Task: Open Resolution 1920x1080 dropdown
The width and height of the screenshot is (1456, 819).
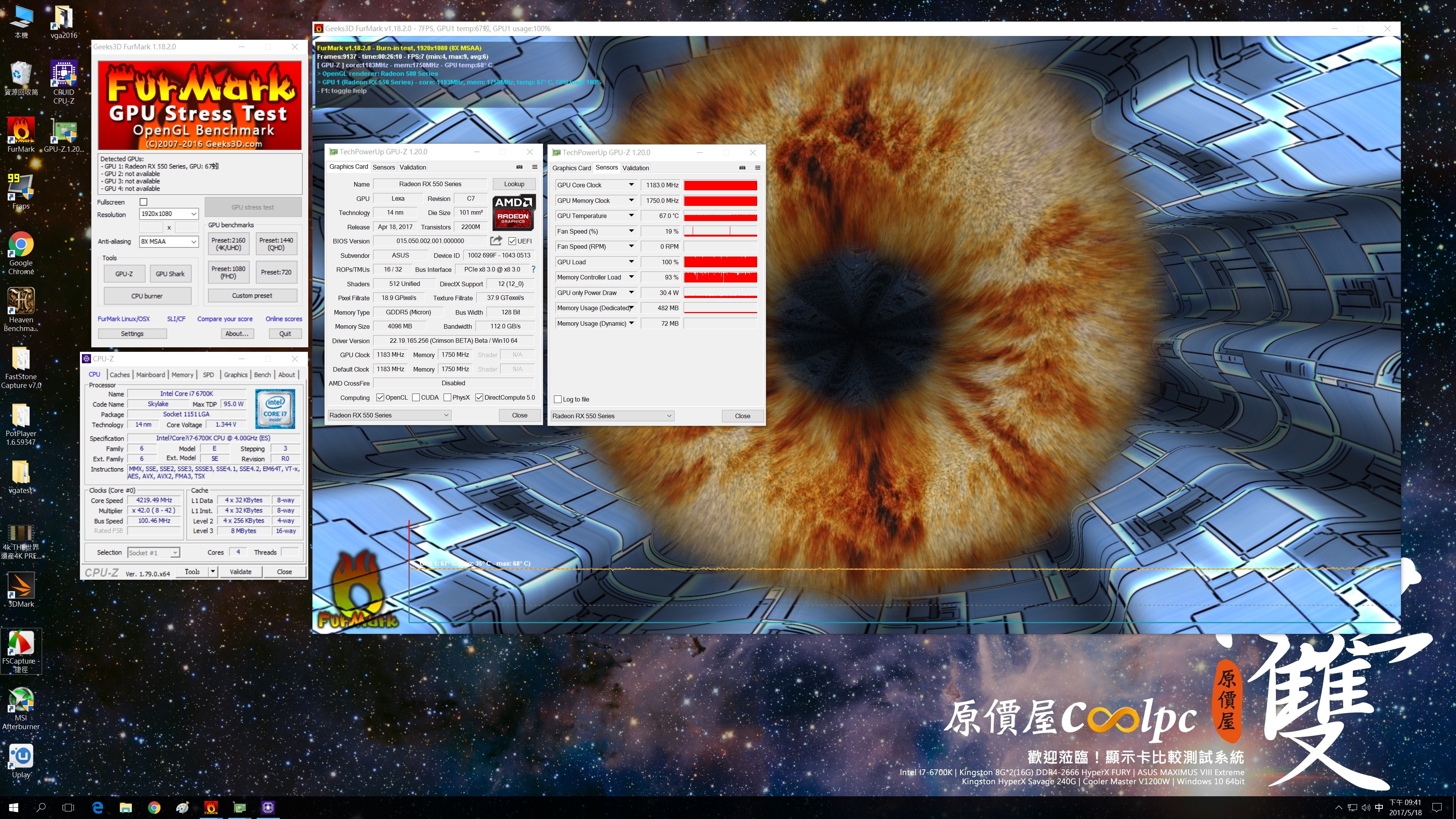Action: [168, 213]
